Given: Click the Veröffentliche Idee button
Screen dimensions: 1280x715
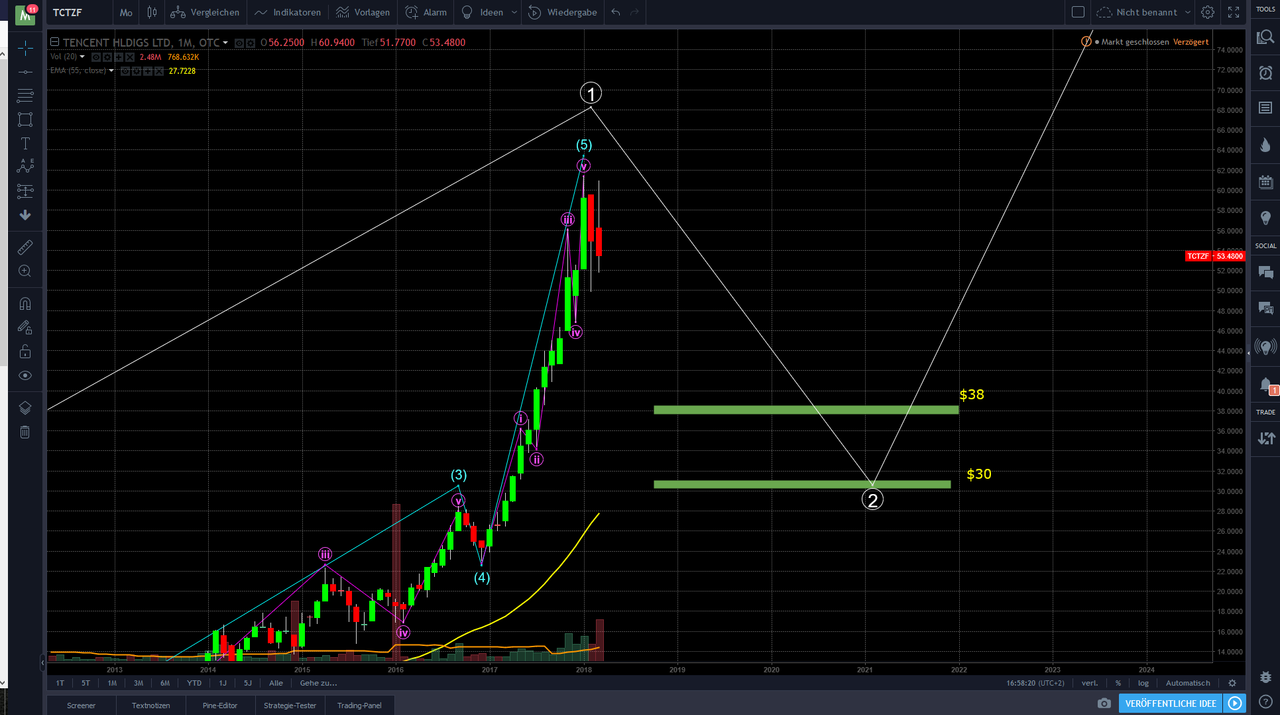Looking at the screenshot, I should coord(1171,704).
